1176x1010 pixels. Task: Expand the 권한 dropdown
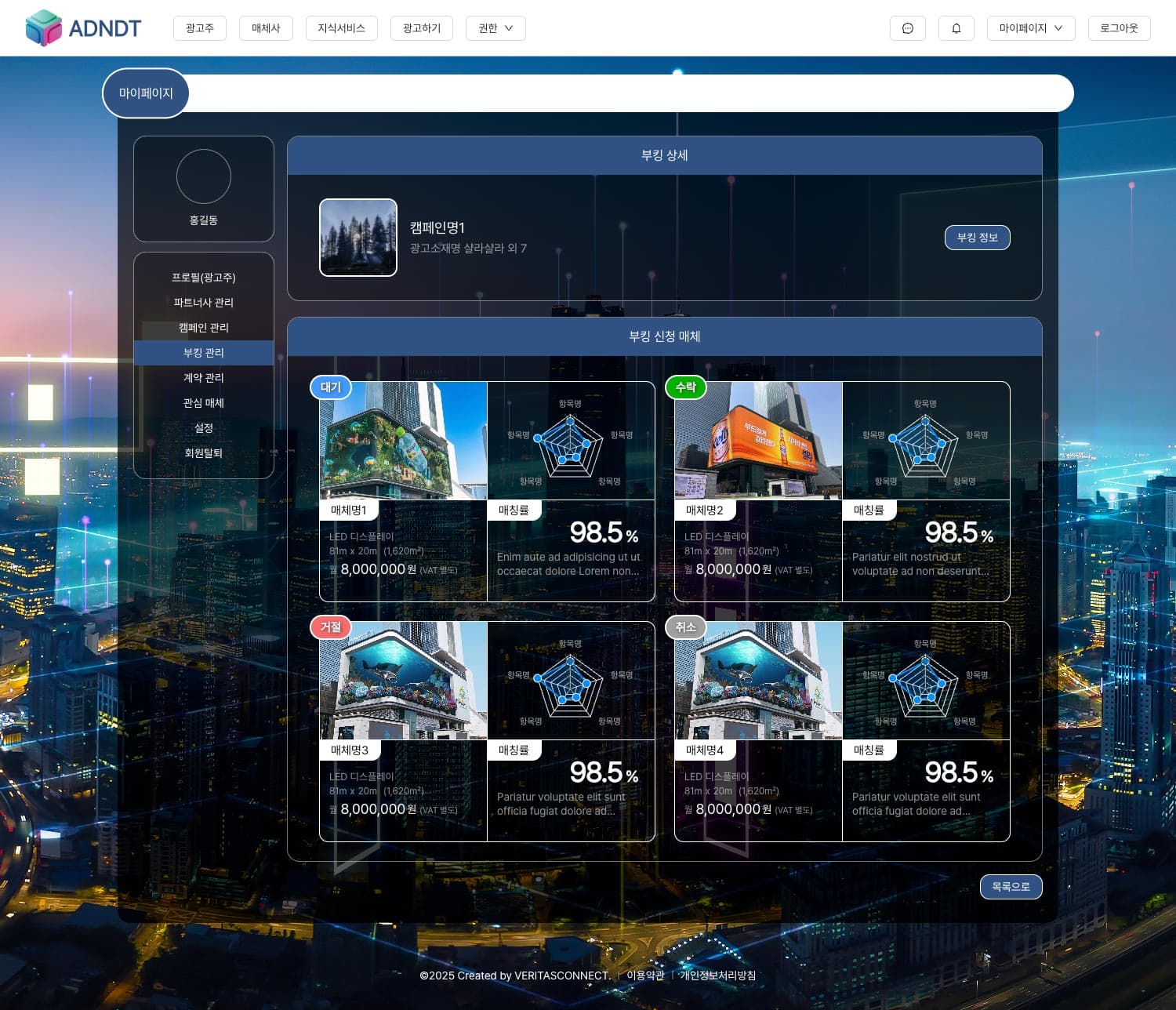495,28
